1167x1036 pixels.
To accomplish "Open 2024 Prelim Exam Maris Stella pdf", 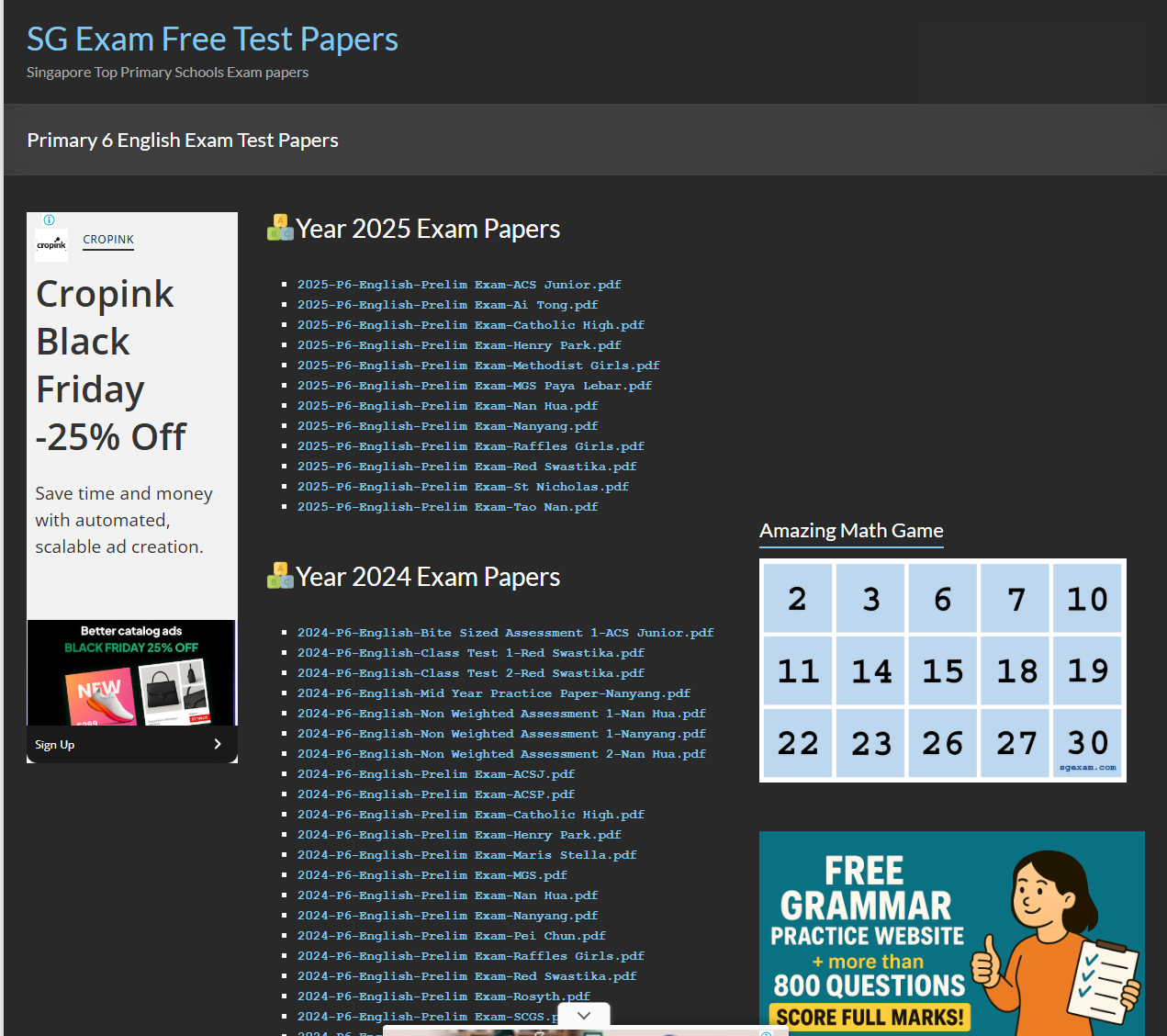I will pos(466,855).
